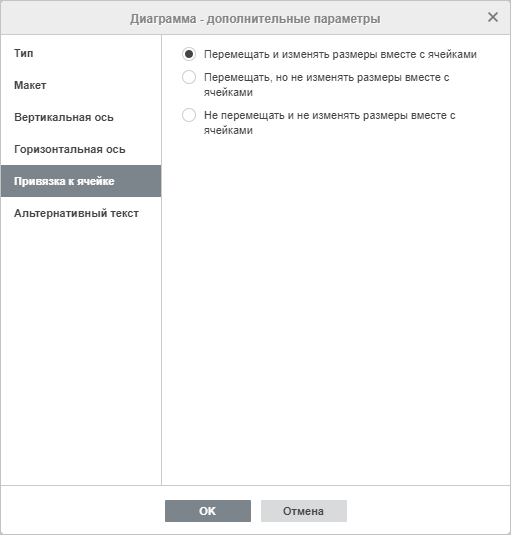Select radio button for move and size with cells
The width and height of the screenshot is (511, 535).
tap(189, 54)
